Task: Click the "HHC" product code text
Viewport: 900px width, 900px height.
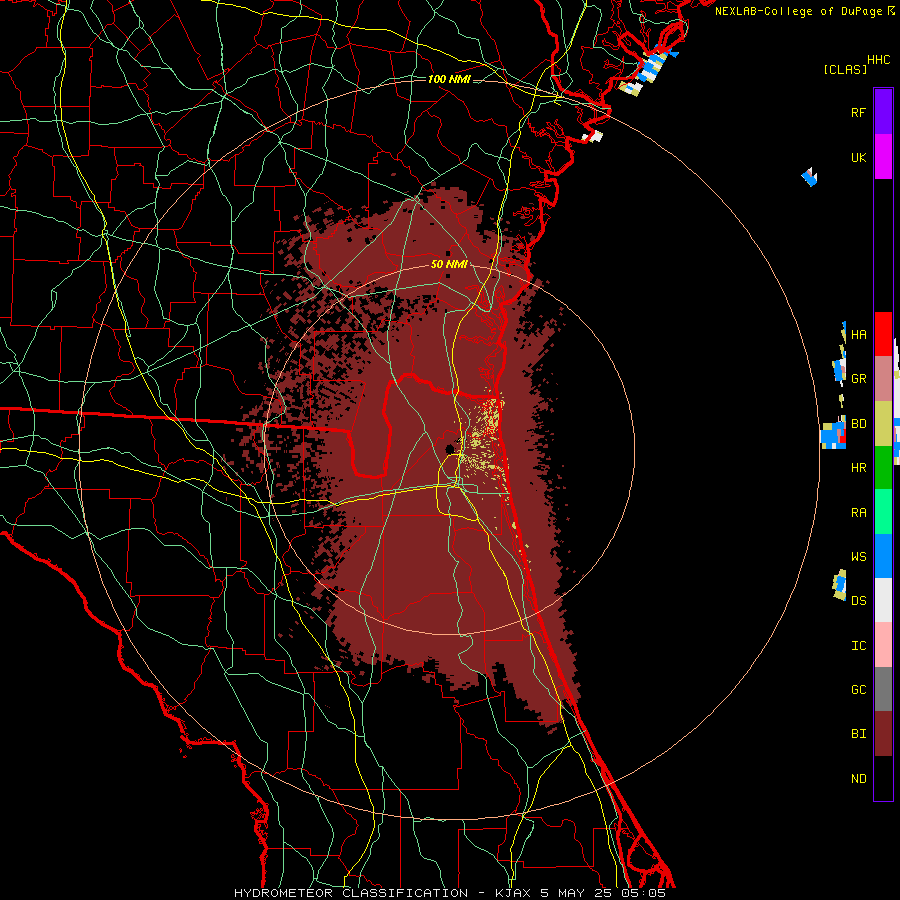Action: pyautogui.click(x=879, y=60)
